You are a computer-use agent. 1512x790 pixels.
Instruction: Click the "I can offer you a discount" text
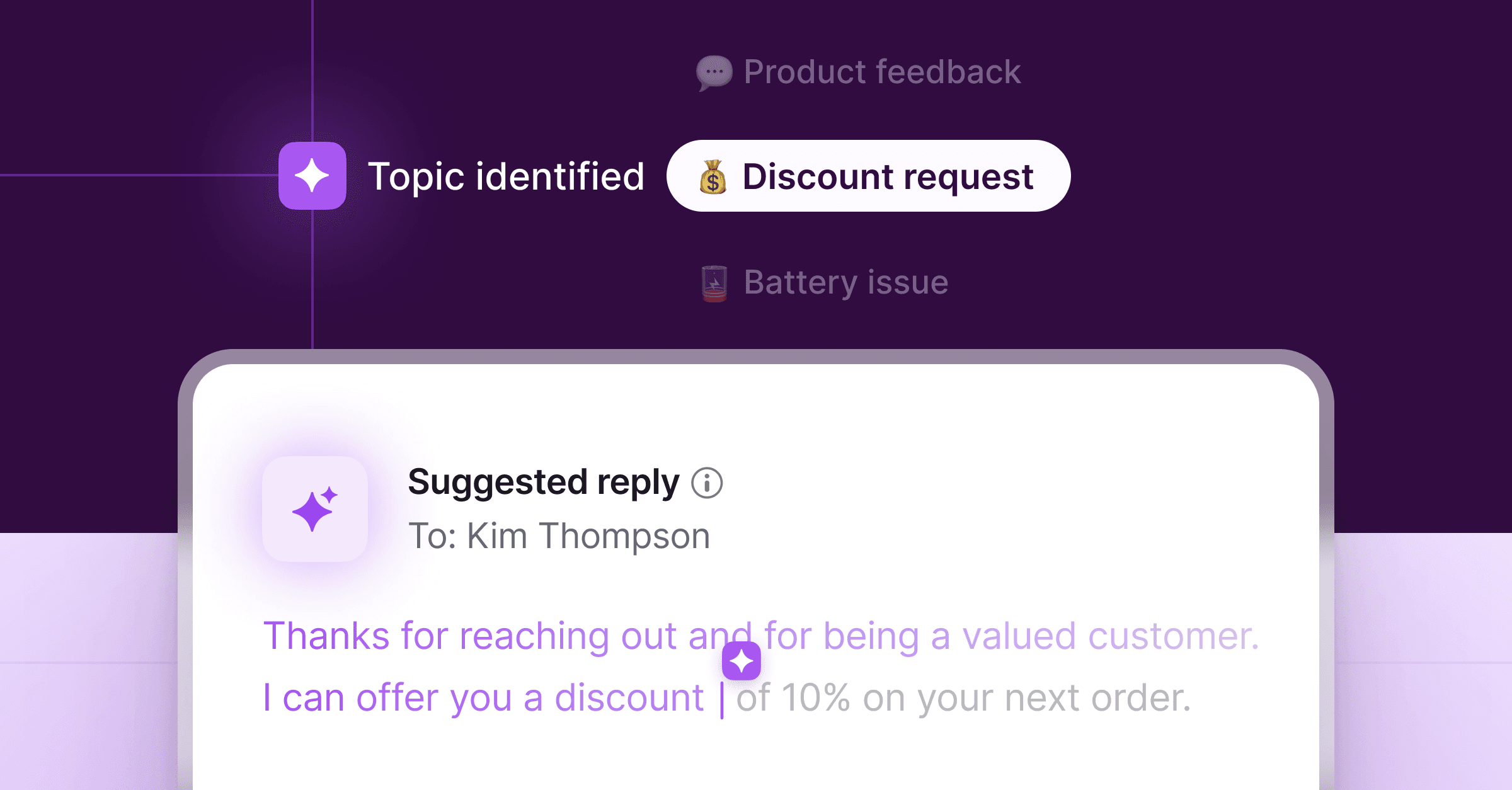[x=483, y=698]
